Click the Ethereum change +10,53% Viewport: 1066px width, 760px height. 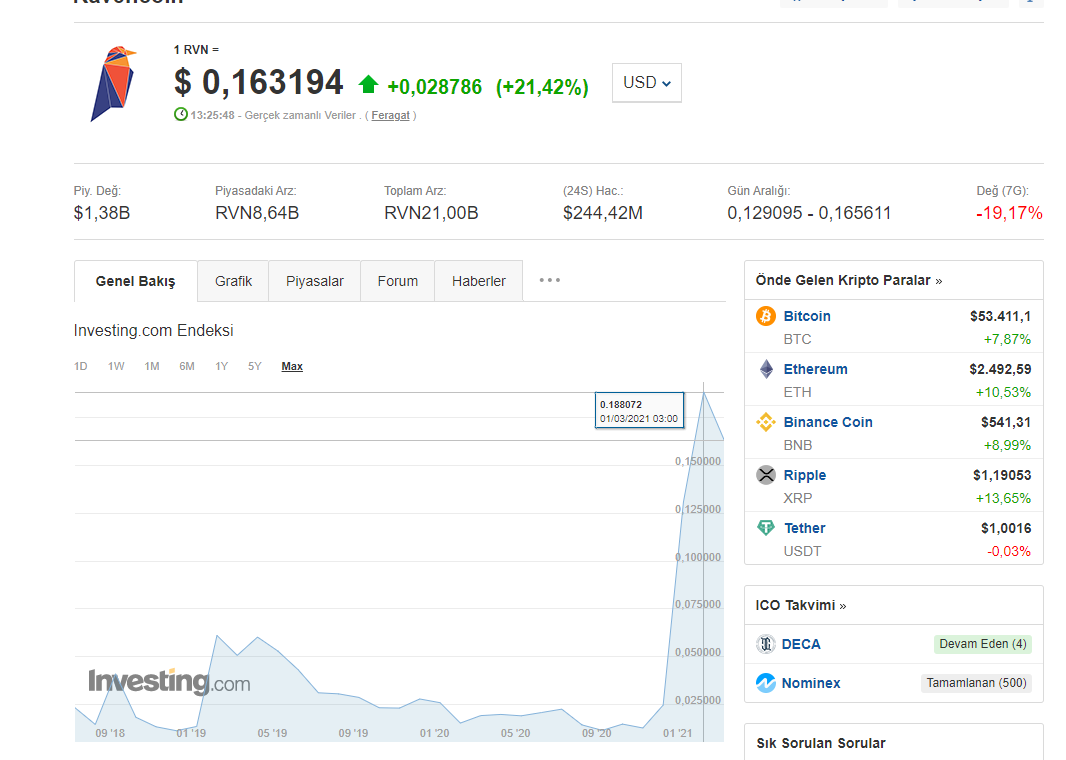coord(1003,392)
